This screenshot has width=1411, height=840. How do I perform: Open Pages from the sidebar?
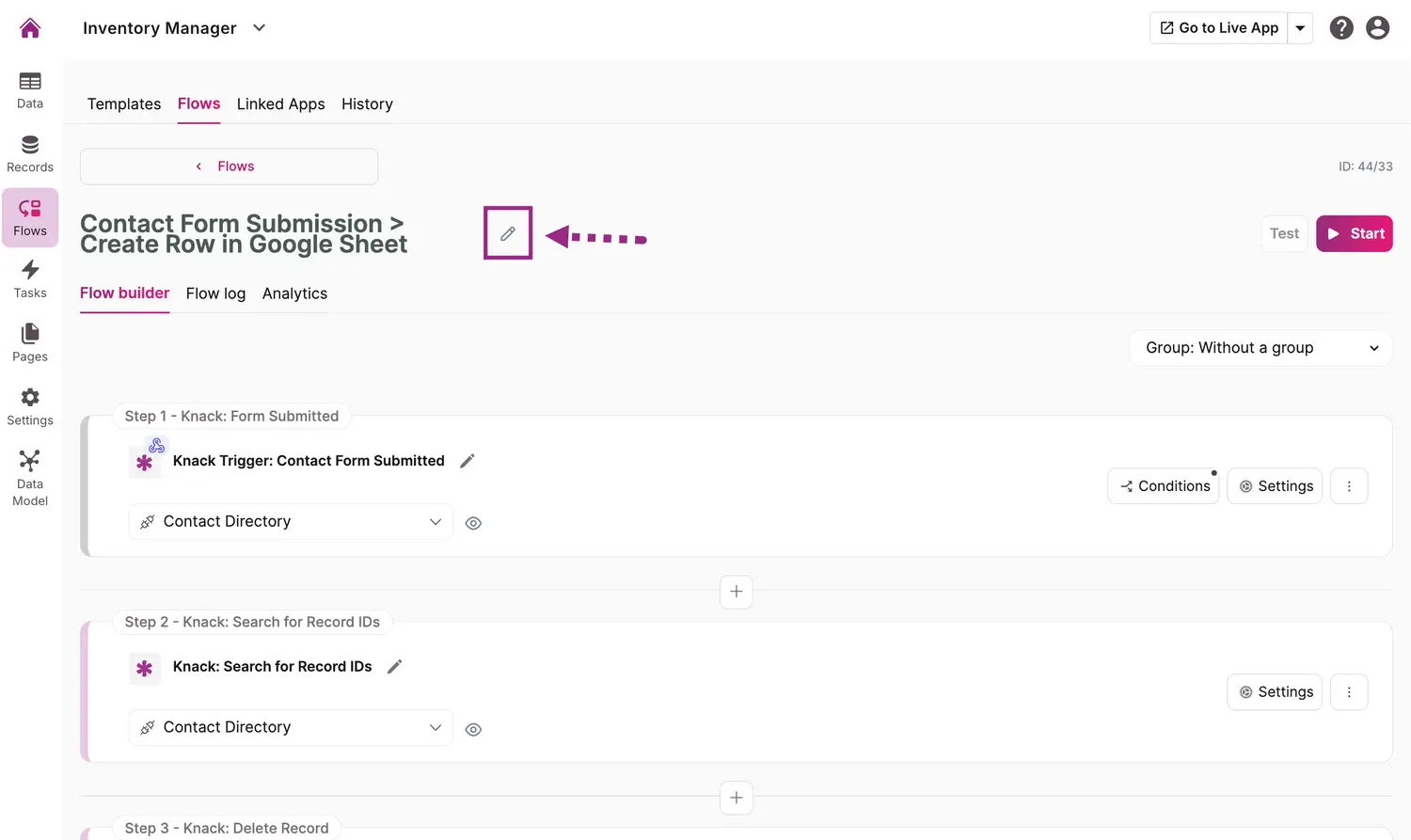tap(30, 343)
